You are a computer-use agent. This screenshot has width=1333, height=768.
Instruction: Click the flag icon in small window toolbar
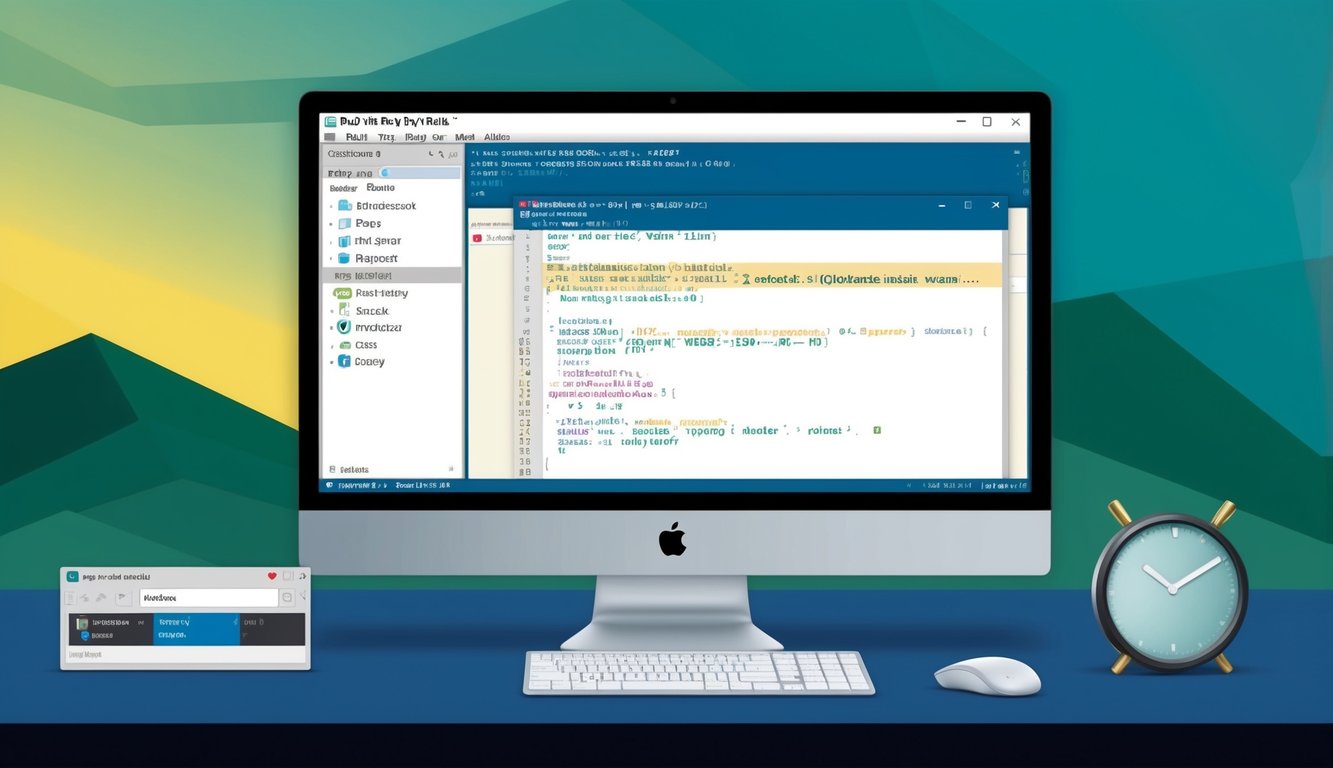(123, 598)
